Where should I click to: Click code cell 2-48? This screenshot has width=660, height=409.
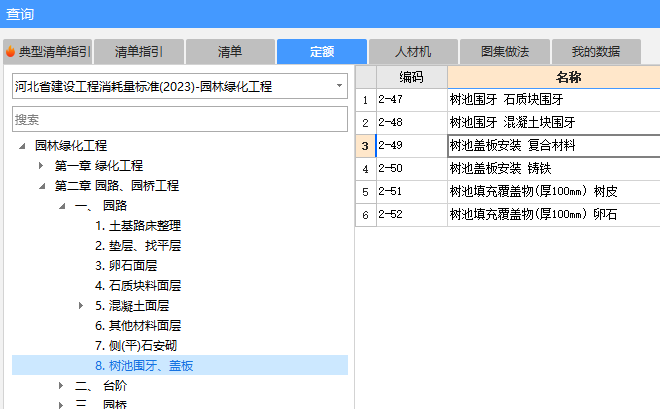point(412,123)
